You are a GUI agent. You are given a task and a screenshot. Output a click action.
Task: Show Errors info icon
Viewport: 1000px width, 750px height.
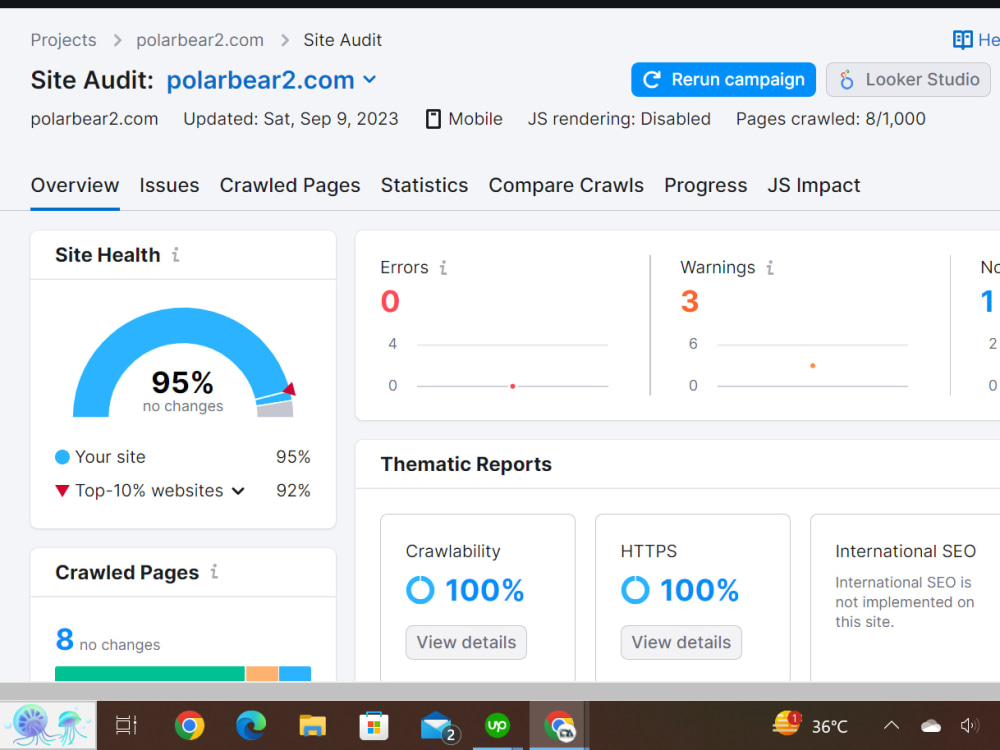pos(443,268)
